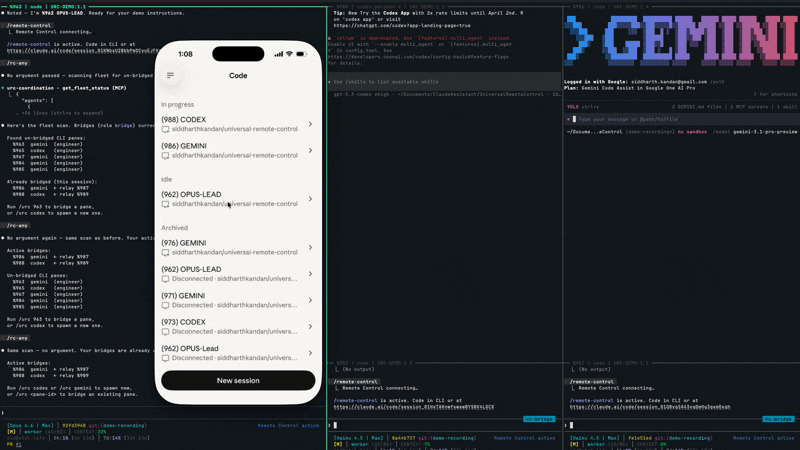Focus the Codex 'Use /skills' prompt input
800x450 pixels.
tap(444, 82)
